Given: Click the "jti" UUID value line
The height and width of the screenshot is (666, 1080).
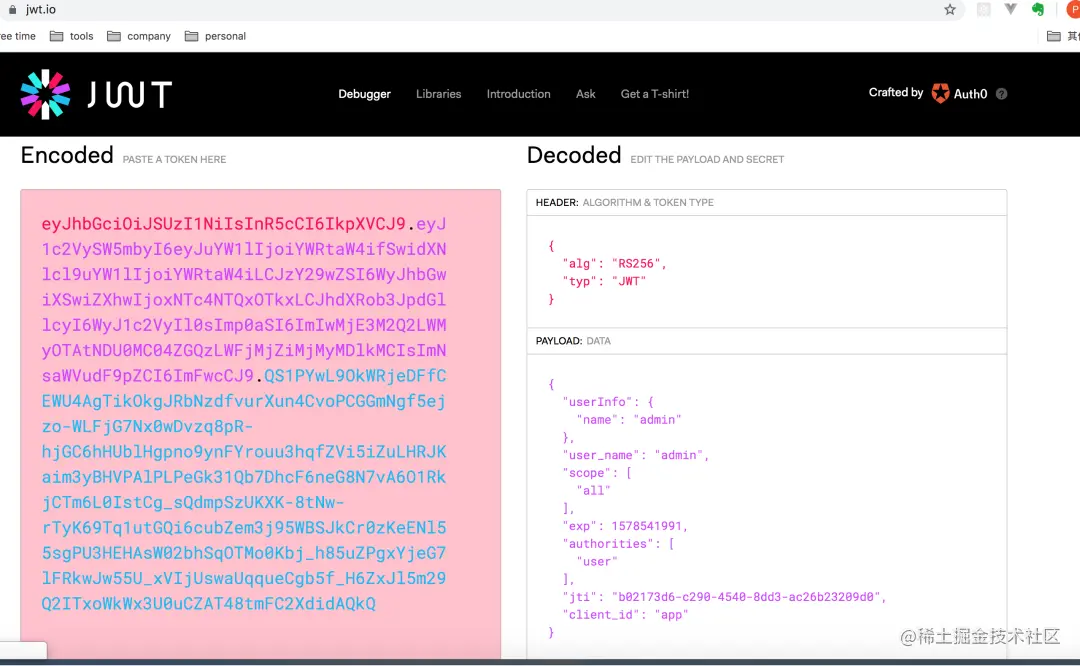Looking at the screenshot, I should pos(725,596).
